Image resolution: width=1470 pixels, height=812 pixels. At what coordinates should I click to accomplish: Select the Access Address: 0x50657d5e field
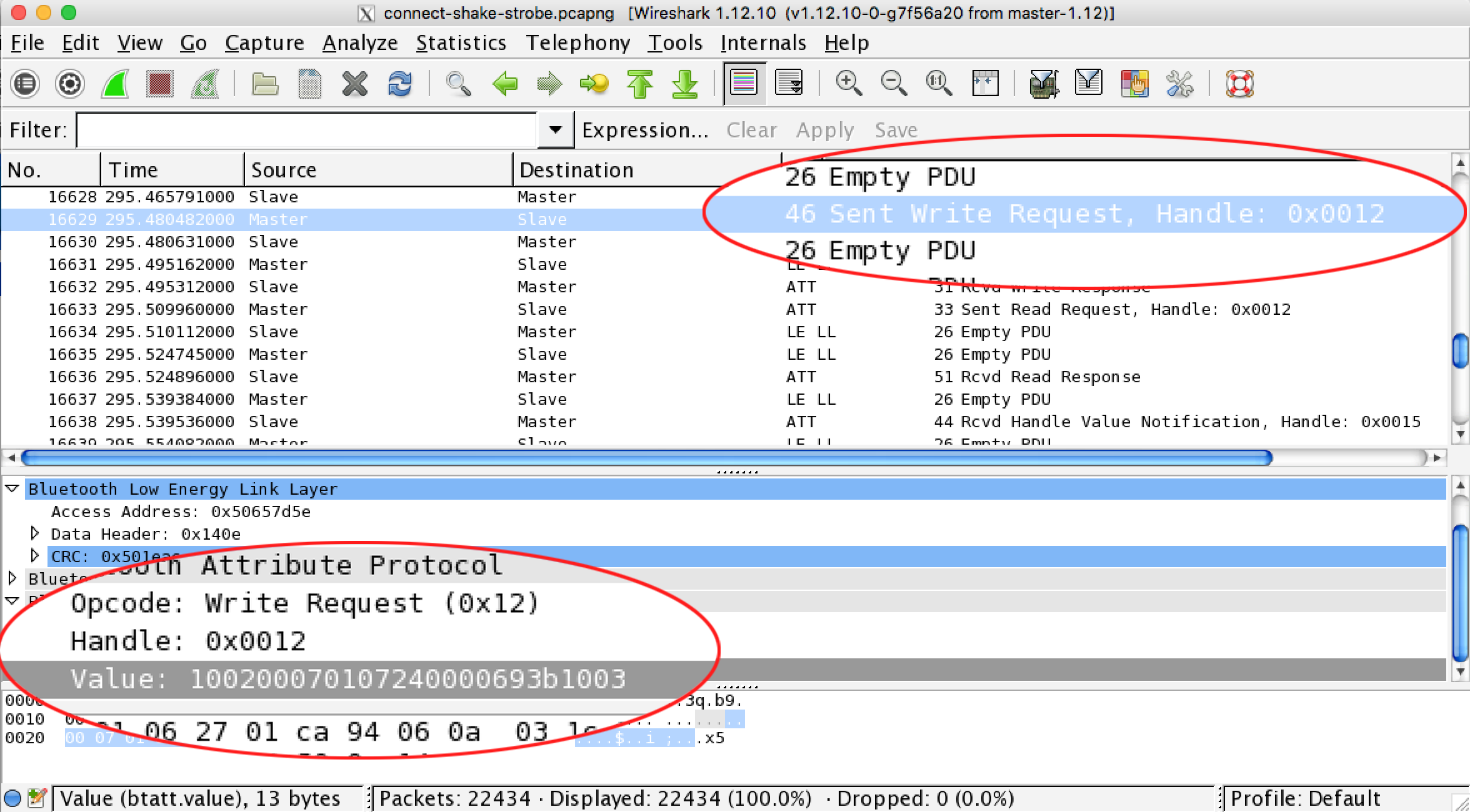181,512
